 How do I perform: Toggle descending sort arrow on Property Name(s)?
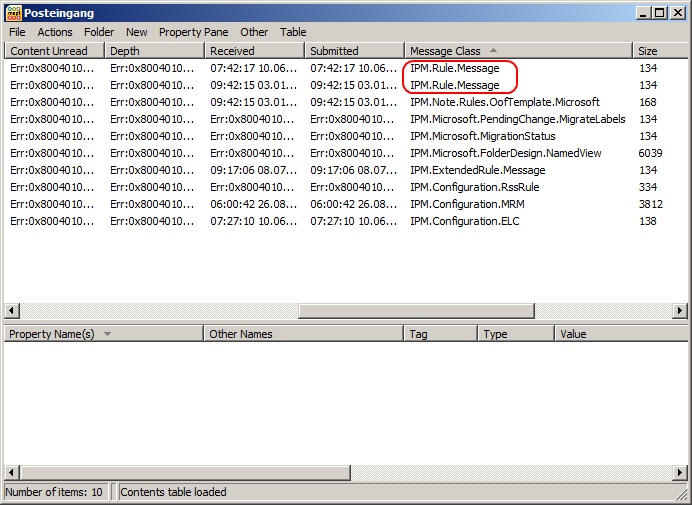click(107, 334)
